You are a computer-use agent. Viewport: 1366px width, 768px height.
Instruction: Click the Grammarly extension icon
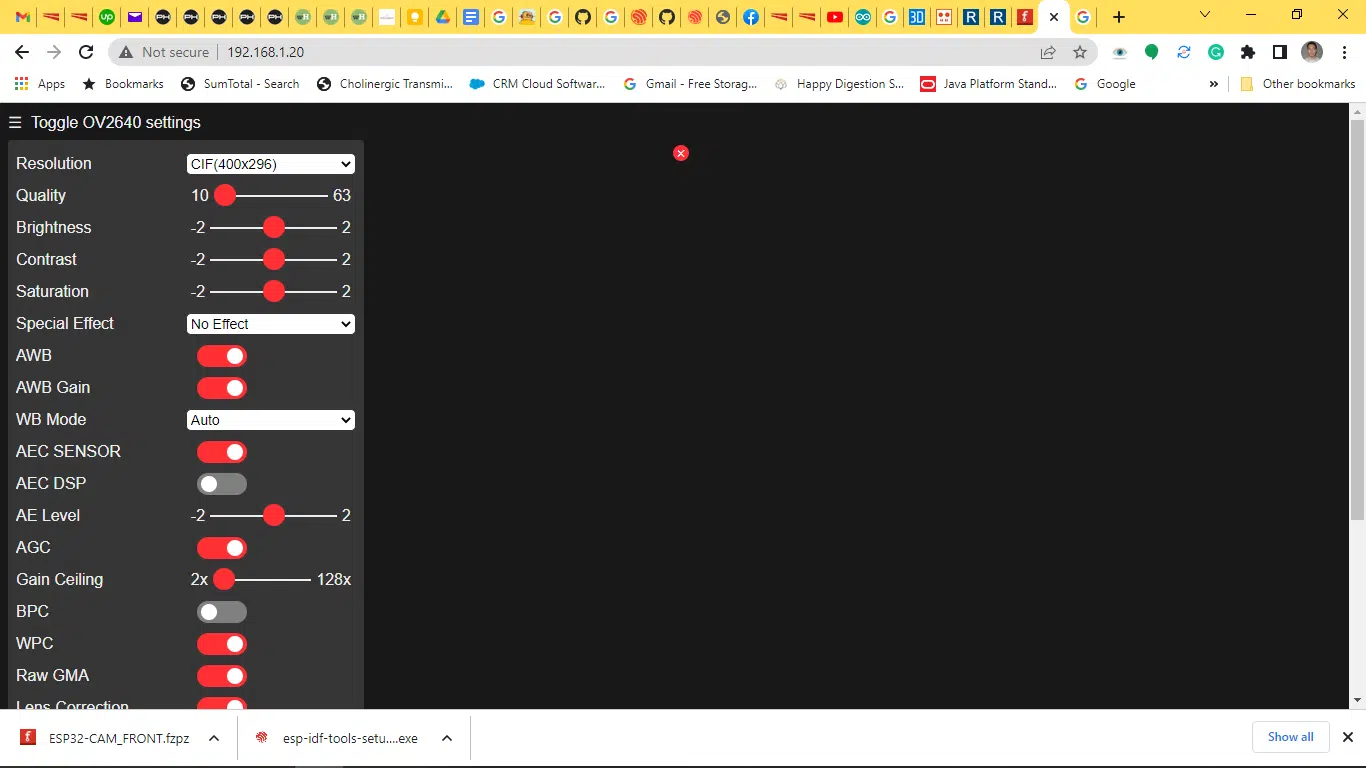[1215, 52]
